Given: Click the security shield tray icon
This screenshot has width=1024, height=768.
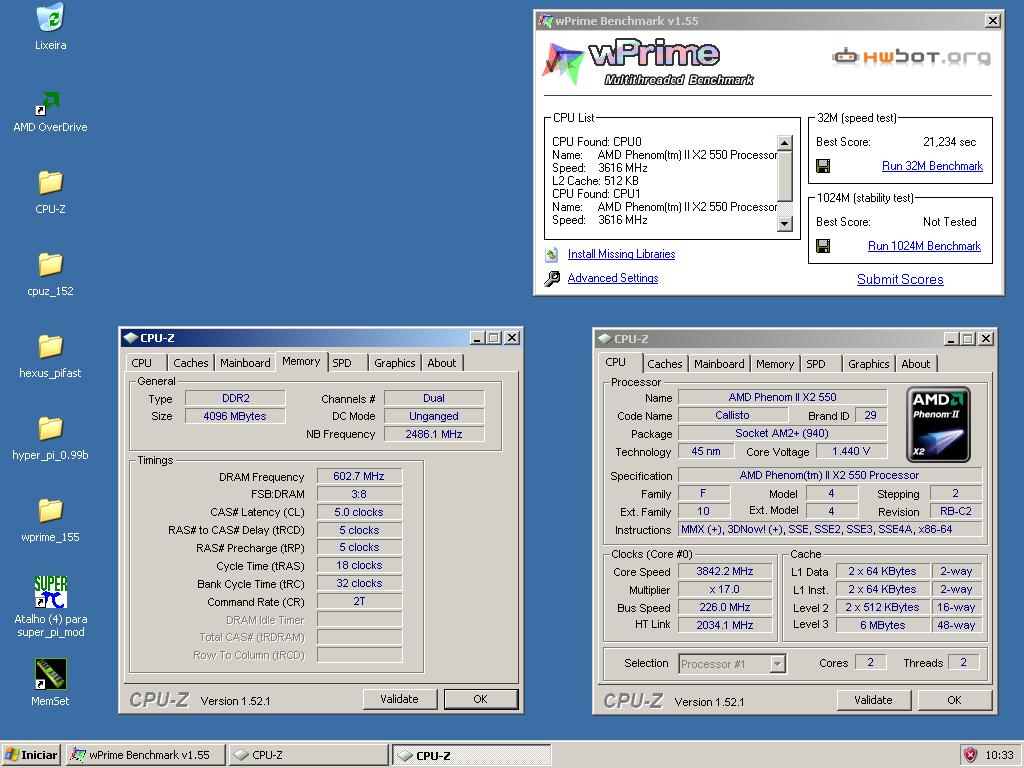Looking at the screenshot, I should [x=970, y=755].
